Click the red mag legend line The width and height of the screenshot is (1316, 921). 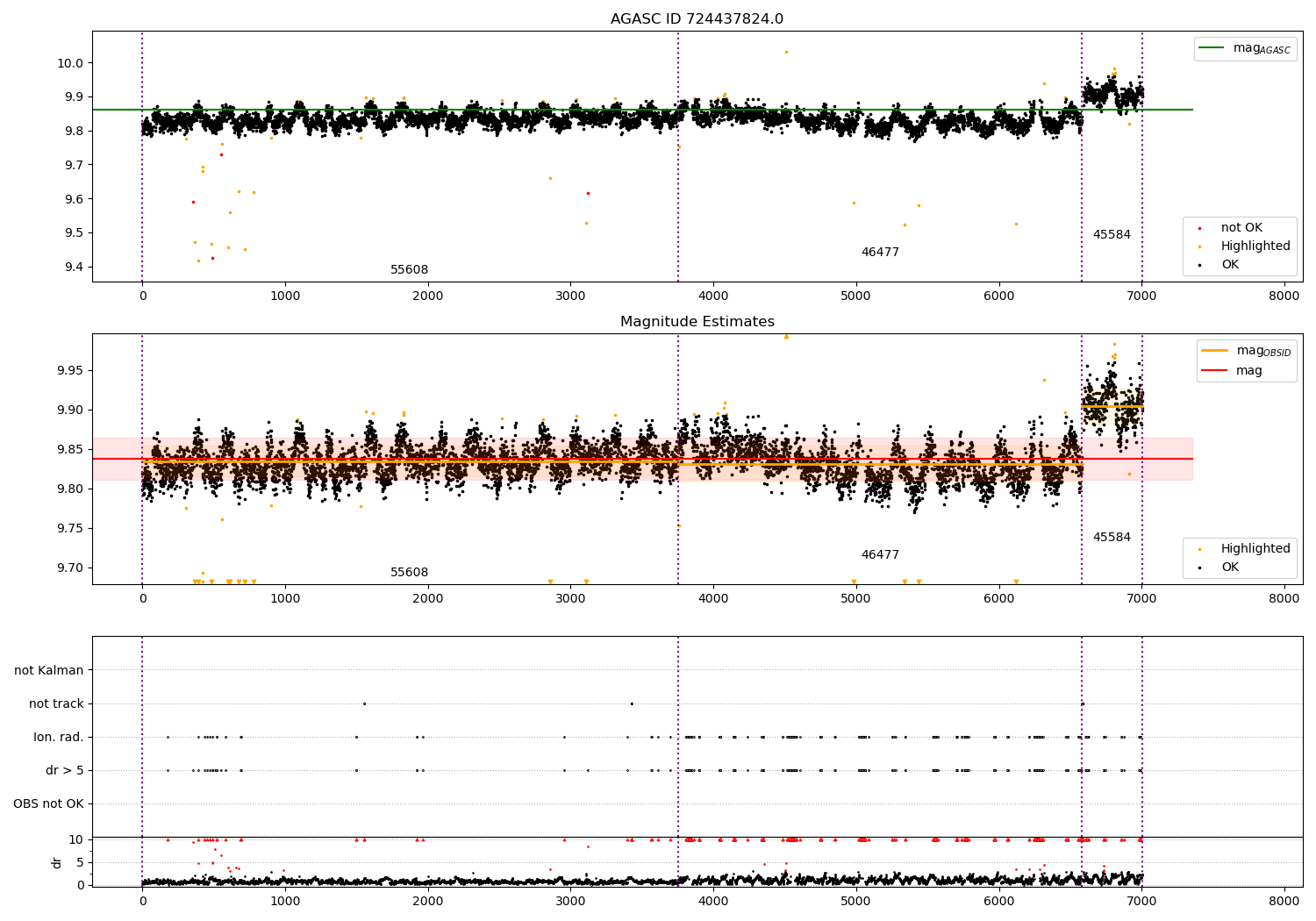click(x=1214, y=371)
